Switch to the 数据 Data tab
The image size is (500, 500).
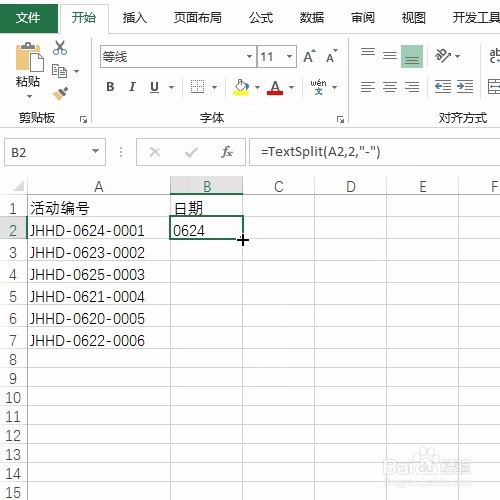point(312,17)
